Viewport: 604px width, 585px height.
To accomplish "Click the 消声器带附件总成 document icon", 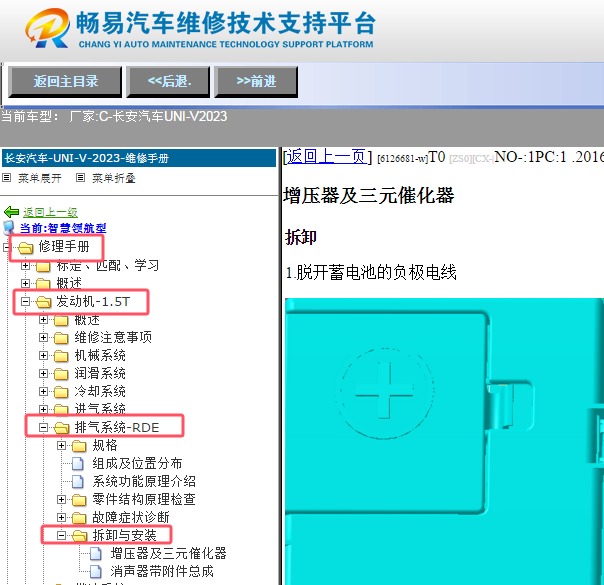I will pyautogui.click(x=96, y=572).
